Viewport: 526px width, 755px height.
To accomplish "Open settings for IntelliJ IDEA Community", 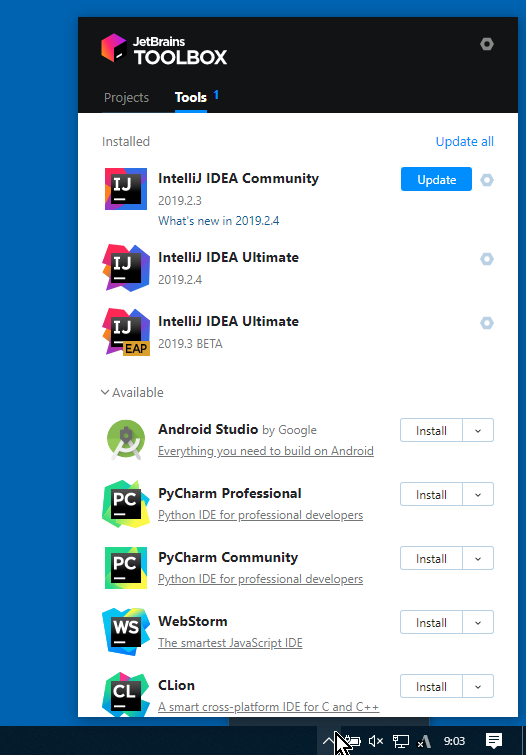I will tap(487, 180).
